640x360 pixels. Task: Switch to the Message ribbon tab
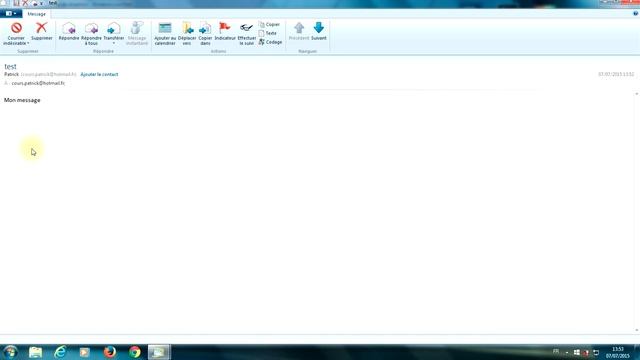pos(36,14)
